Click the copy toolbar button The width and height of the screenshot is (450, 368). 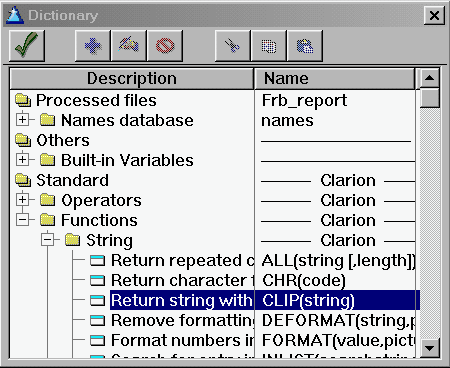[x=269, y=46]
